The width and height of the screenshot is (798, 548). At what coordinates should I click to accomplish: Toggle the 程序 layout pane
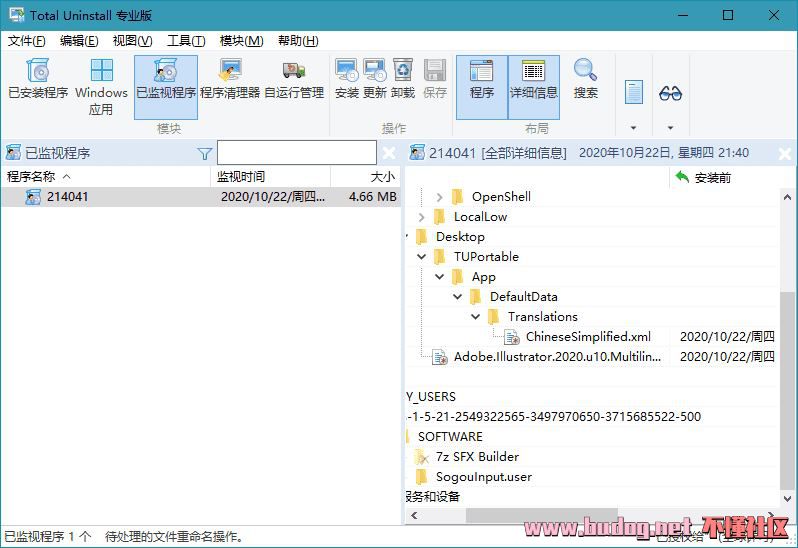click(x=482, y=88)
